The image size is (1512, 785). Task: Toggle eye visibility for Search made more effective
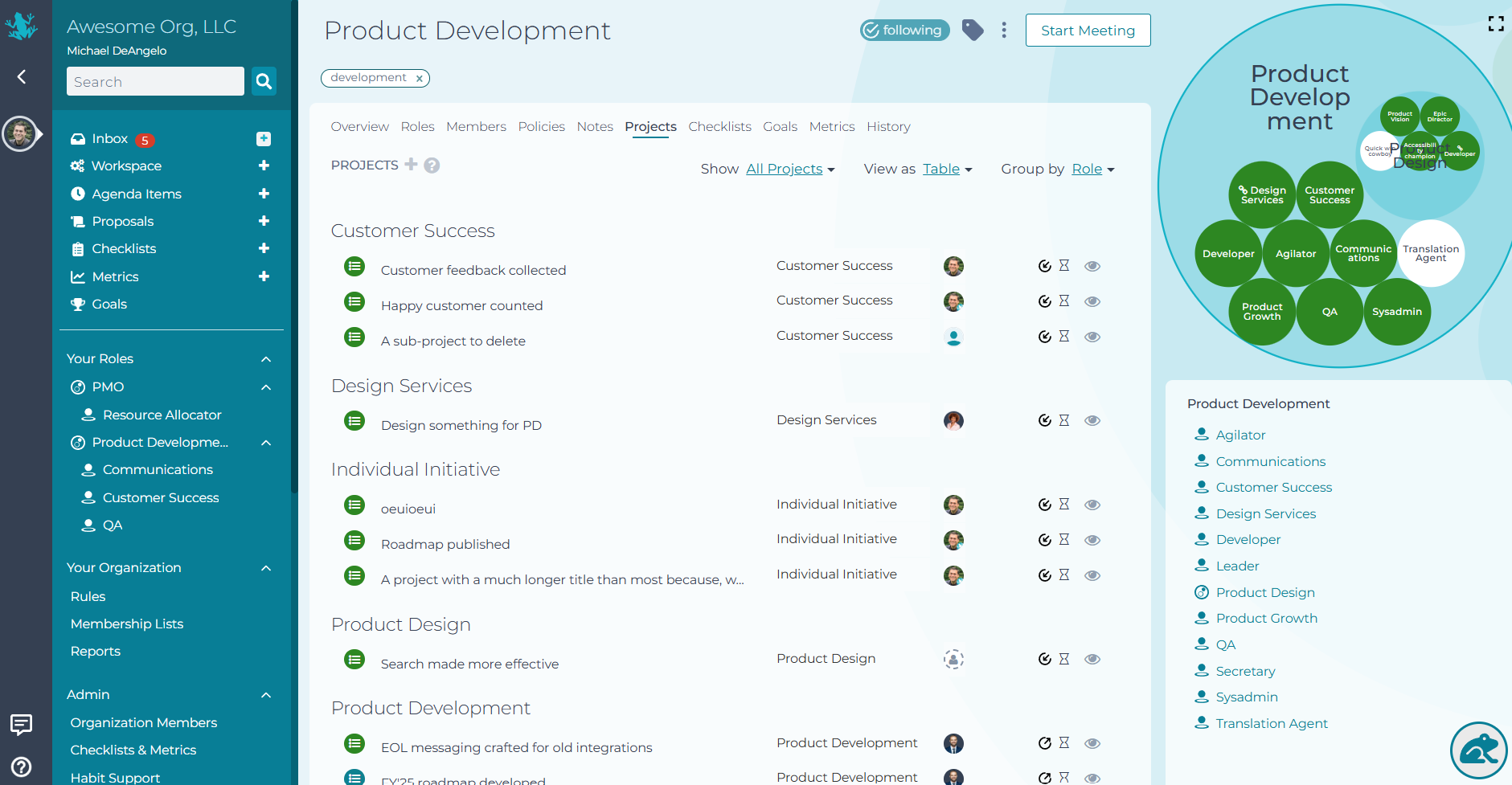[x=1092, y=659]
